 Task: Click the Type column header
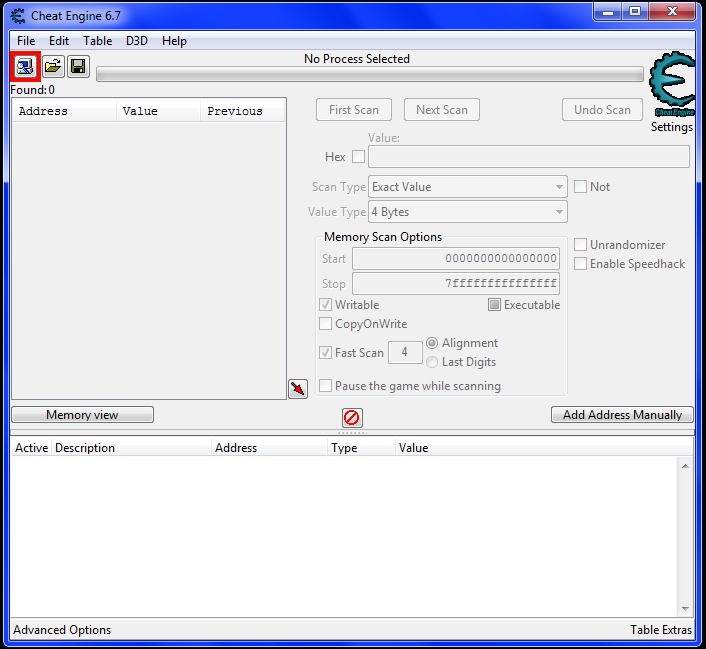[x=362, y=448]
